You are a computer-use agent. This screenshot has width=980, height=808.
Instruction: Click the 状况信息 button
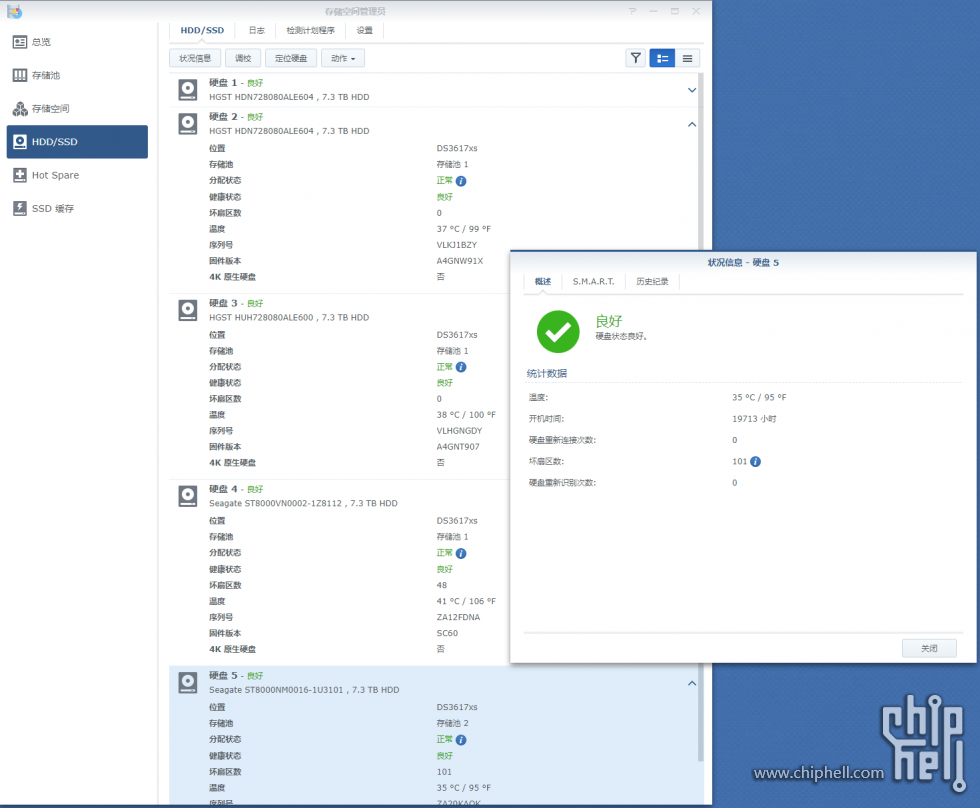point(195,58)
